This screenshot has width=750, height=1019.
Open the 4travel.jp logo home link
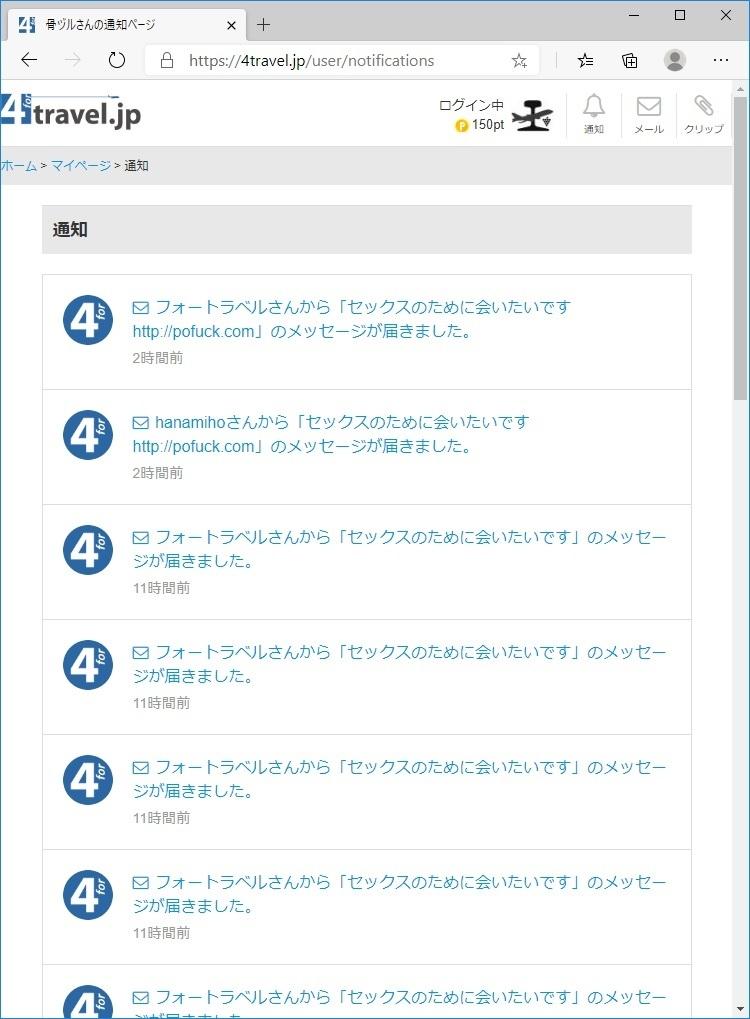(x=71, y=112)
